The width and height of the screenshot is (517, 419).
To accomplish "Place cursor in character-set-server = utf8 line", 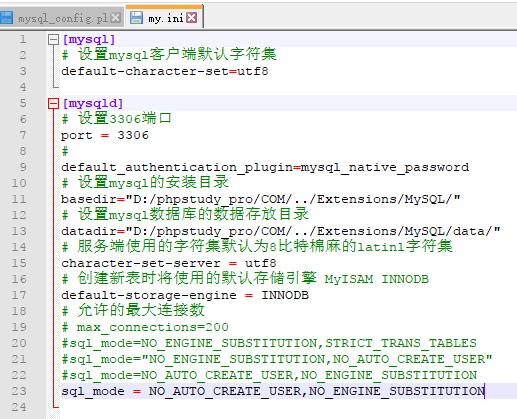I will (x=169, y=263).
